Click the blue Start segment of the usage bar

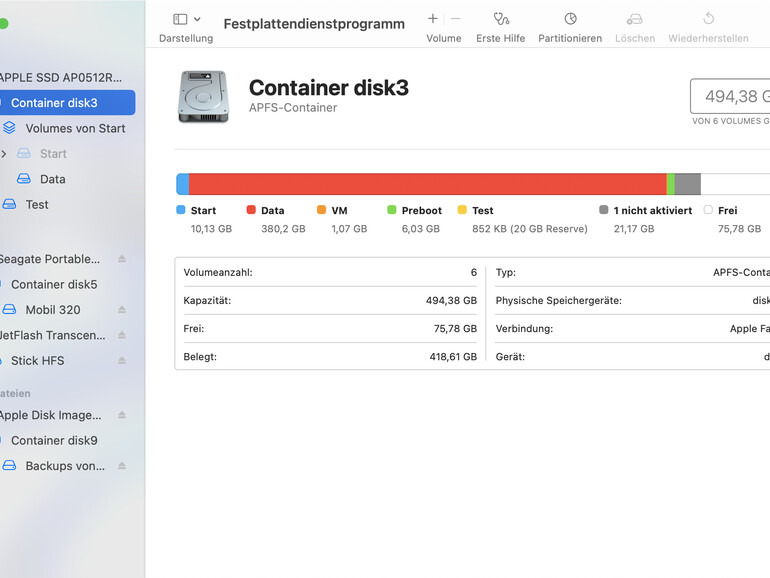(x=183, y=184)
